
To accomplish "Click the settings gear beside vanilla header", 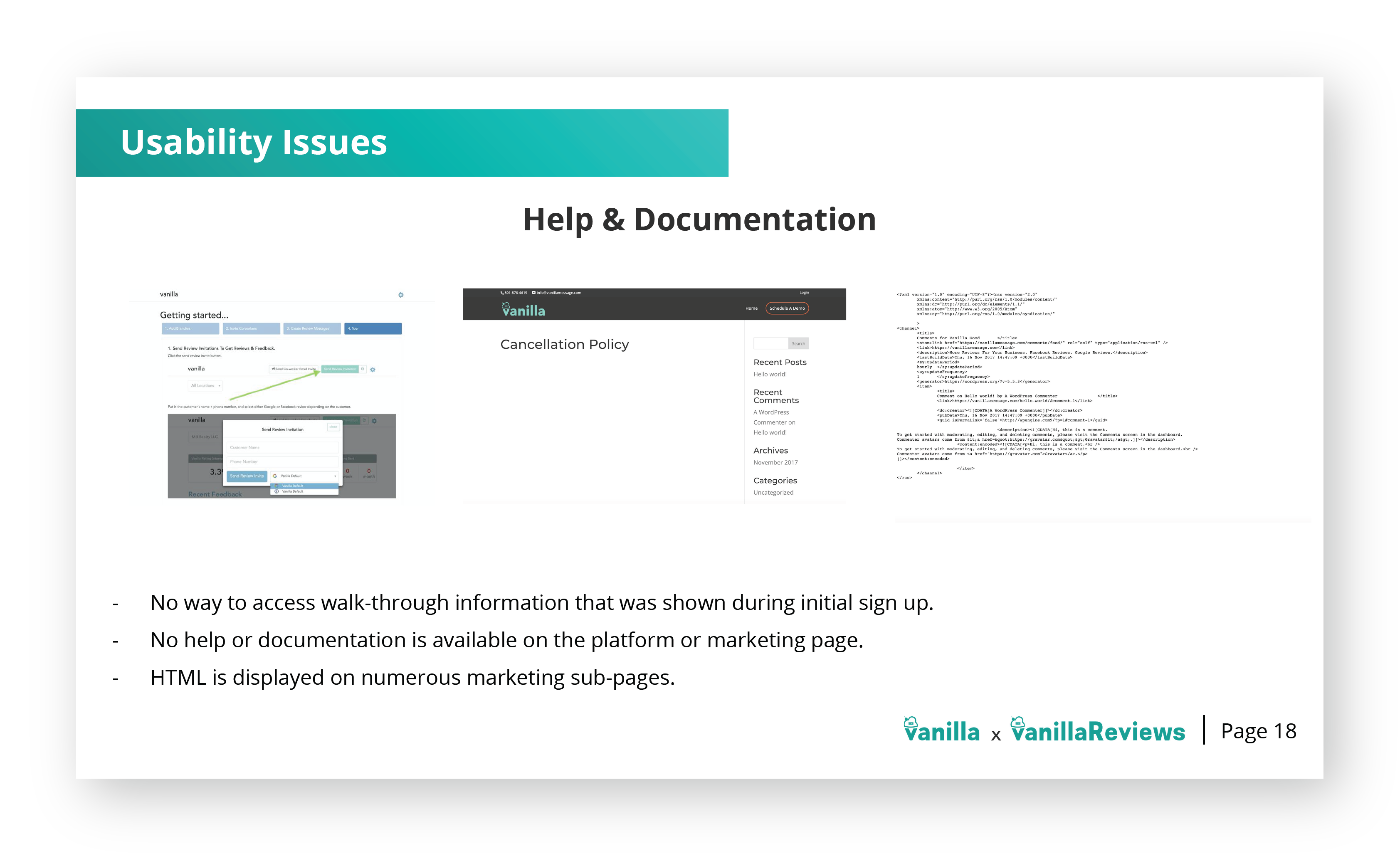I will [400, 295].
